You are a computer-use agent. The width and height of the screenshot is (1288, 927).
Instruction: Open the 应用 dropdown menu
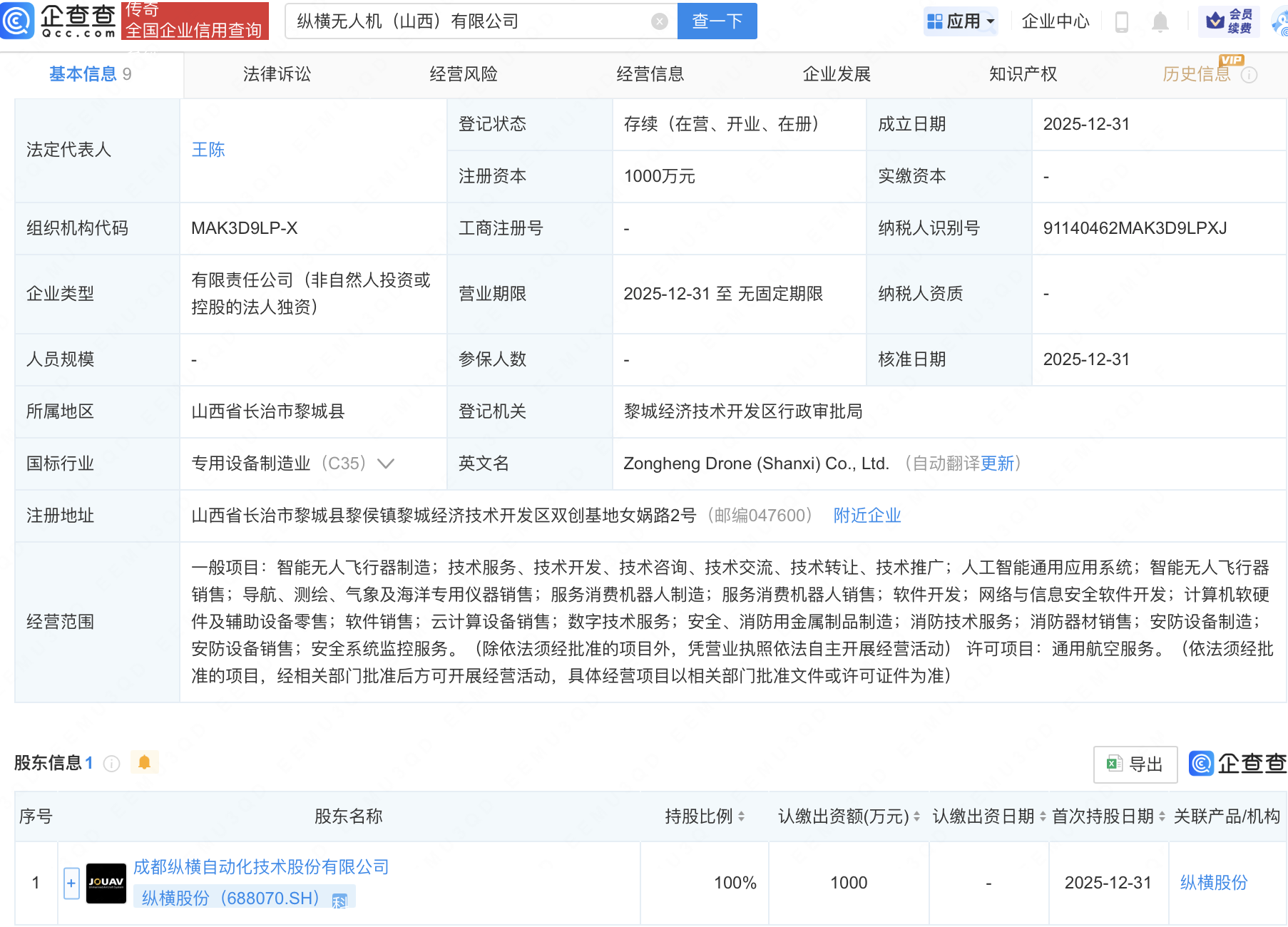[x=960, y=21]
